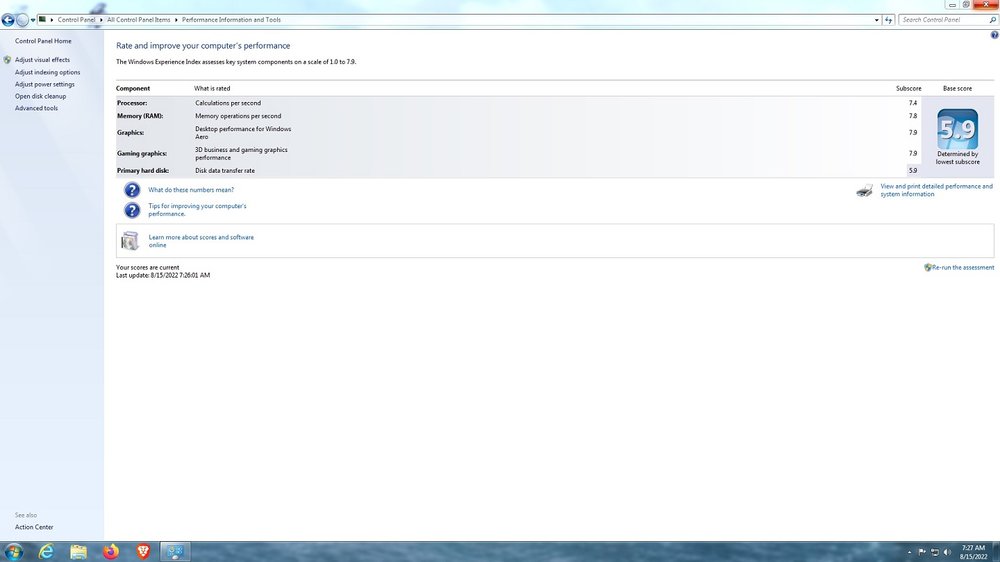
Task: Select 'All Control Panel Items' in breadcrumb
Action: [x=138, y=20]
